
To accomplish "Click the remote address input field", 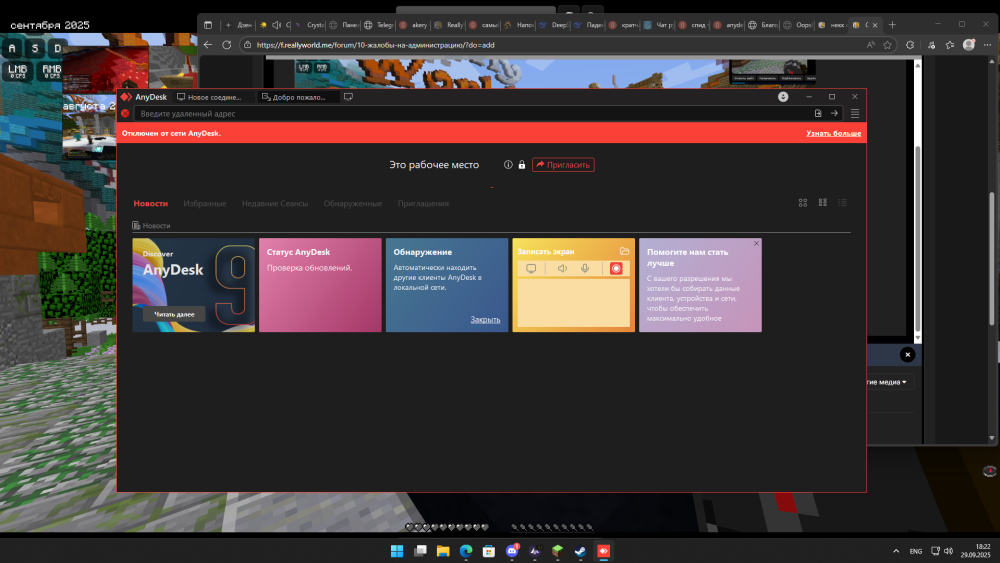I will (x=472, y=113).
